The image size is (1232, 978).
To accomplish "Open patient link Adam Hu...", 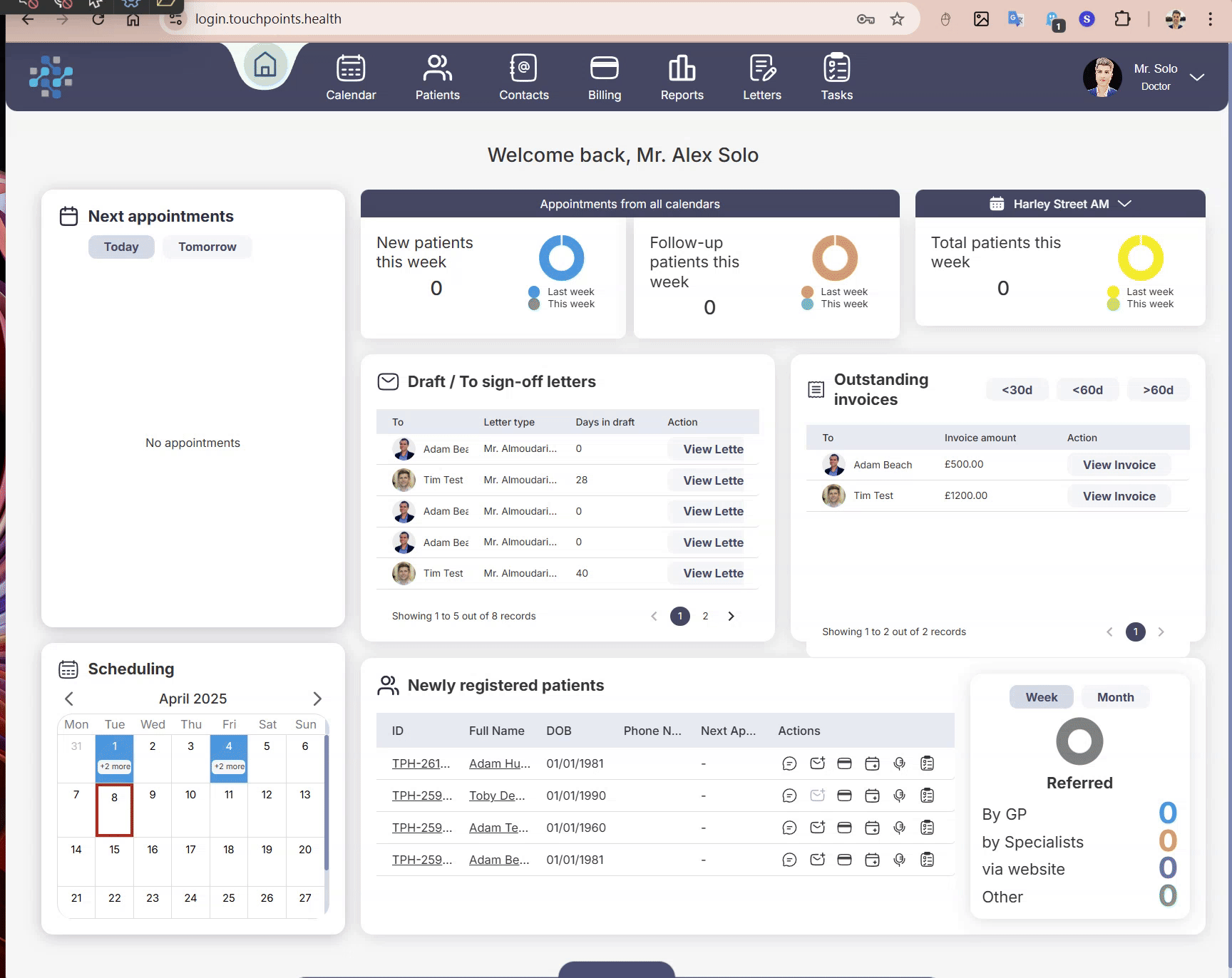I will click(499, 763).
